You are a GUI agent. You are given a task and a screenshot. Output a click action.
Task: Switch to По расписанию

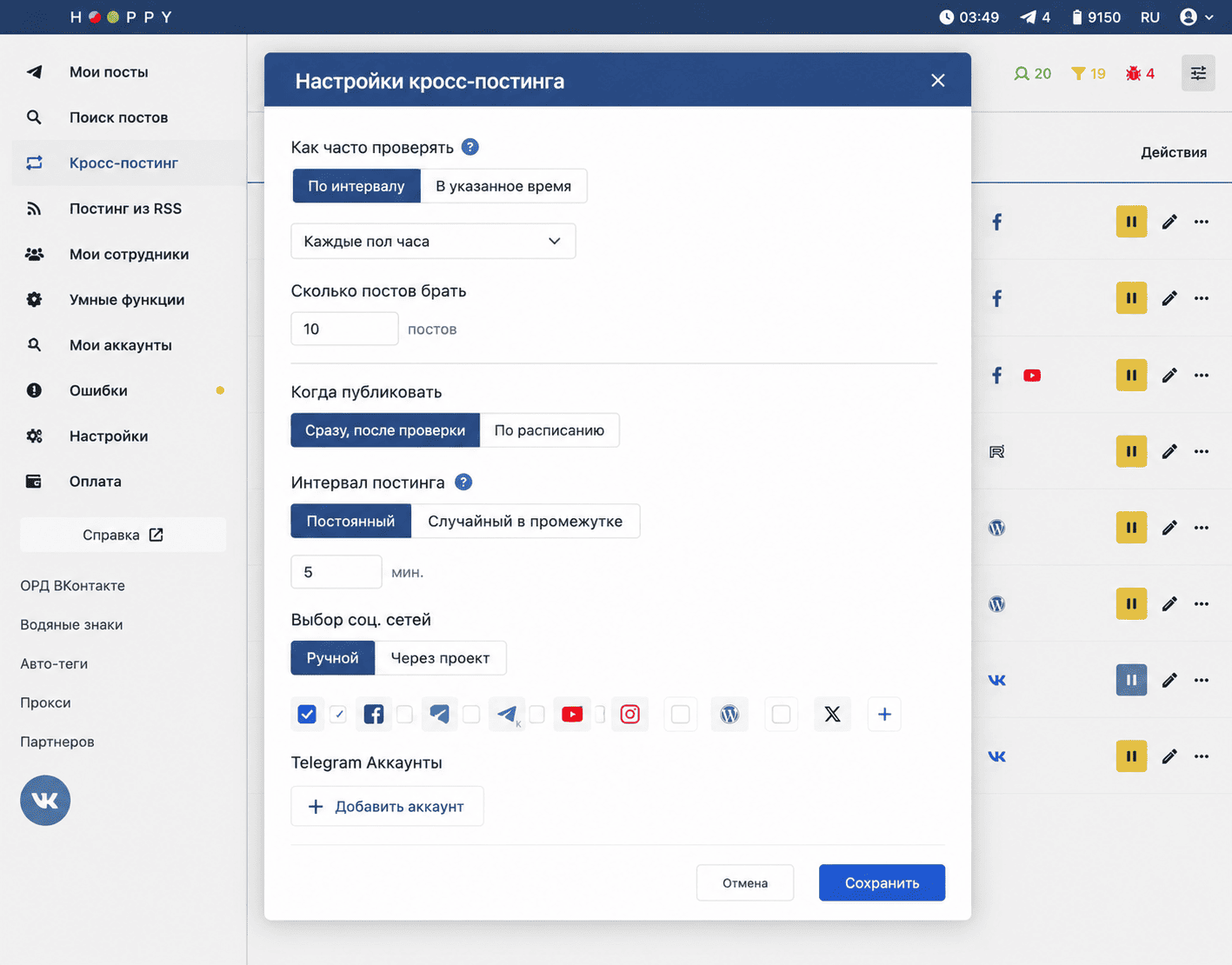pyautogui.click(x=549, y=430)
